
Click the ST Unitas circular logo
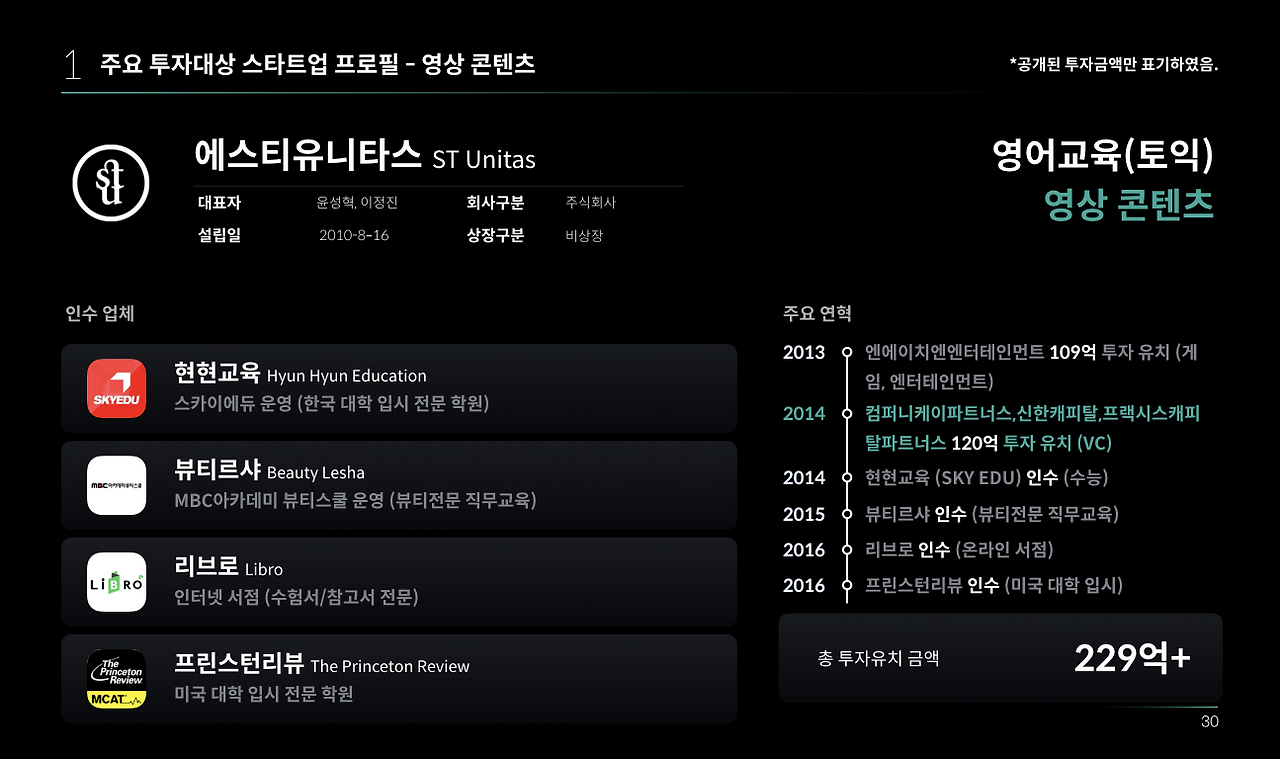point(111,182)
